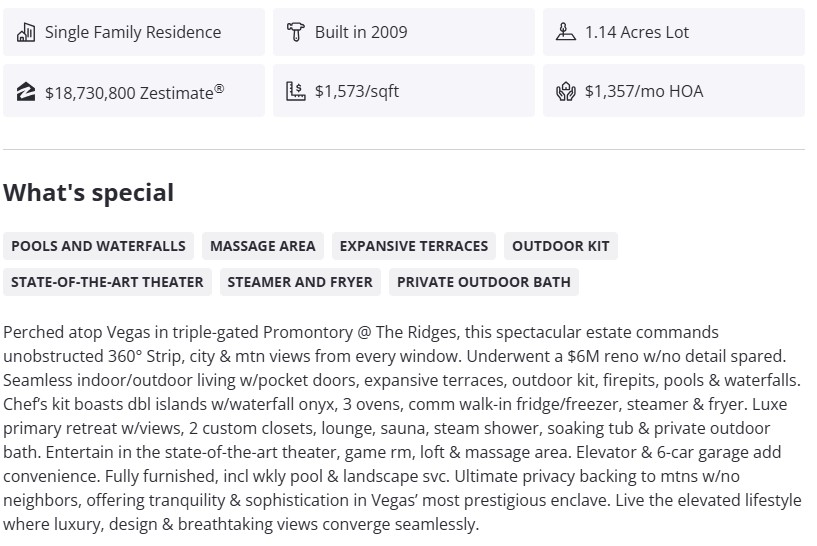Click the $1,357/mo HOA fact box
Screen dimensions: 817x546
click(673, 91)
